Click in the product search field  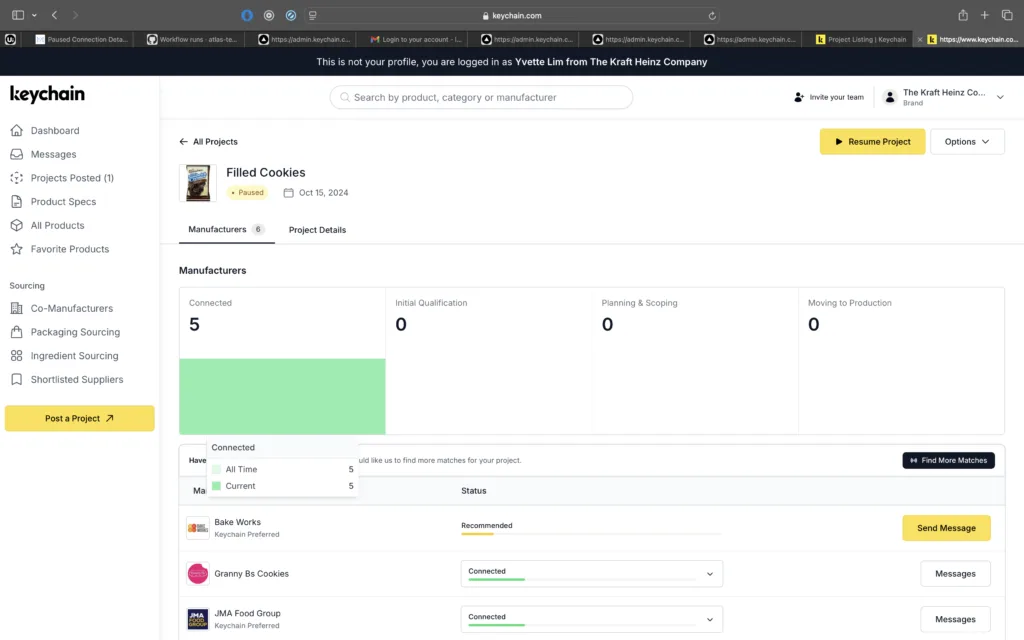[481, 97]
